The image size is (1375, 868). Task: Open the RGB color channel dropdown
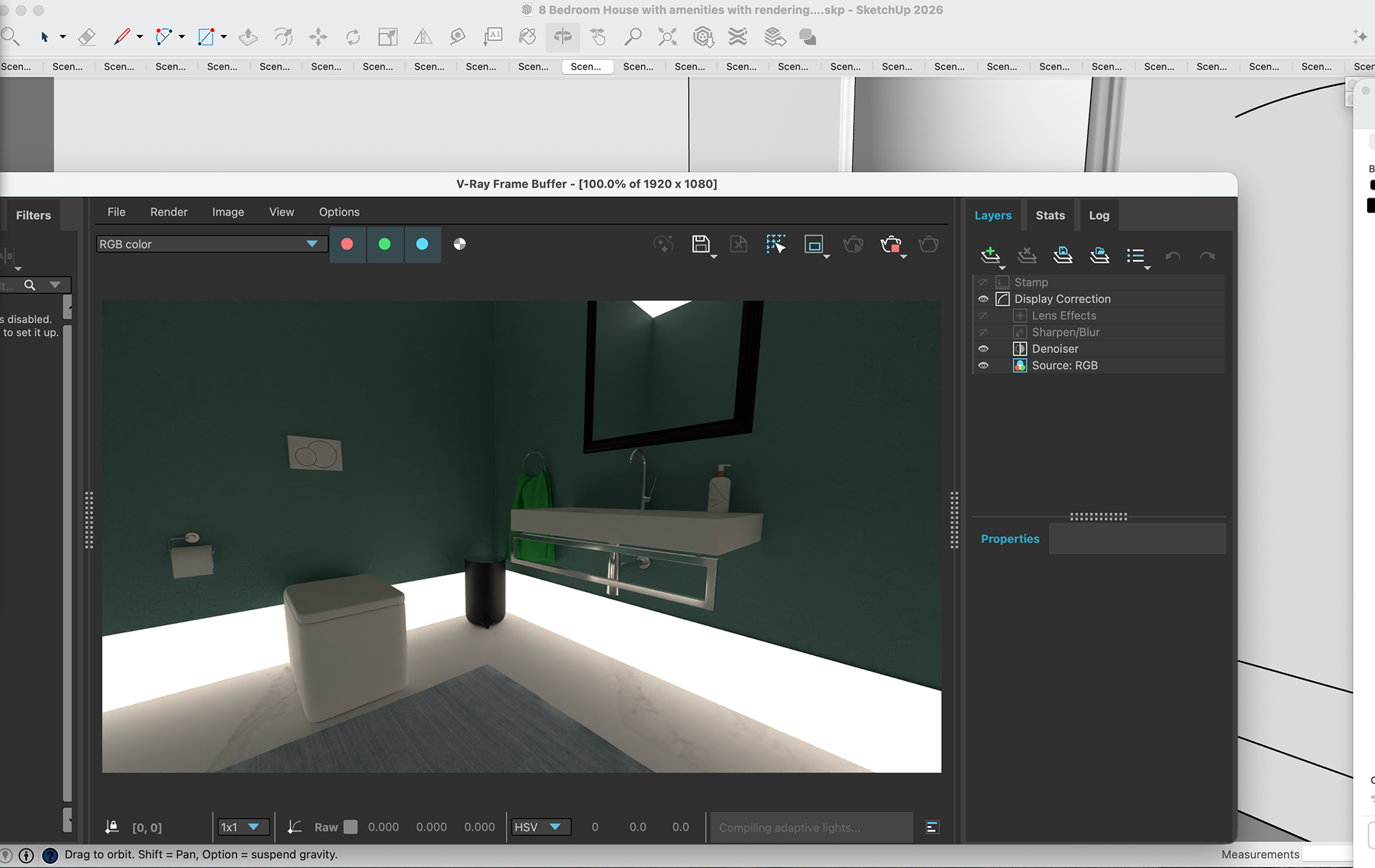[312, 244]
